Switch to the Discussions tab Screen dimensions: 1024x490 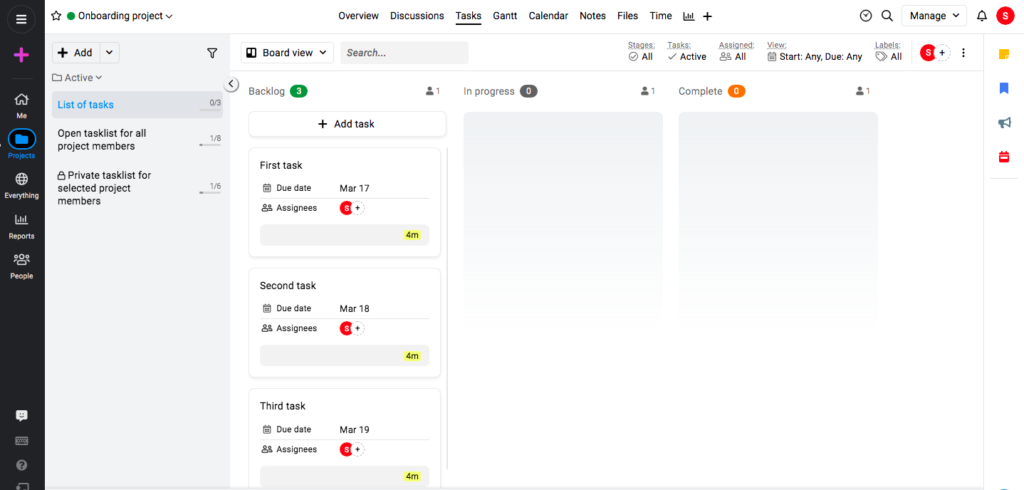417,16
